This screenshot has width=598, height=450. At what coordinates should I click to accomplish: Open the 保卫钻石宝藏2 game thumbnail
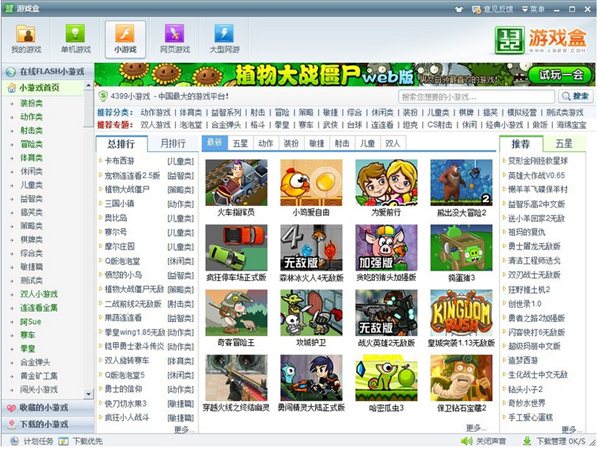461,378
